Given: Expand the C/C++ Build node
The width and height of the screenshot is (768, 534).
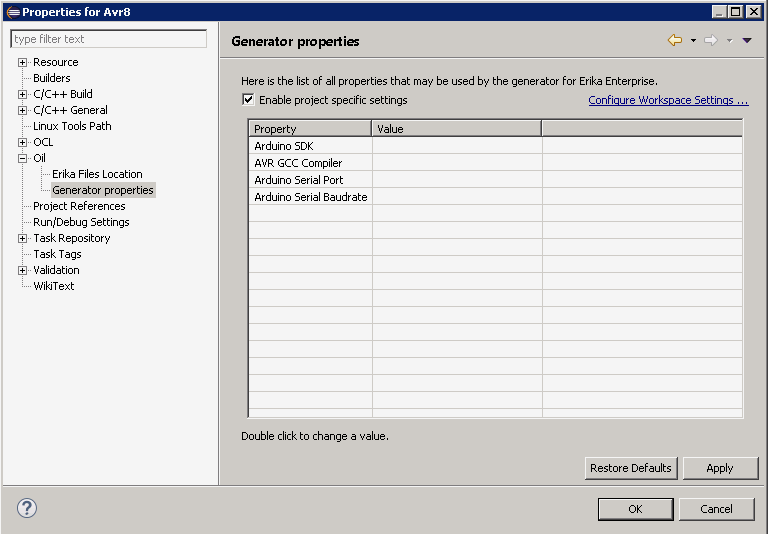Looking at the screenshot, I should 22,94.
